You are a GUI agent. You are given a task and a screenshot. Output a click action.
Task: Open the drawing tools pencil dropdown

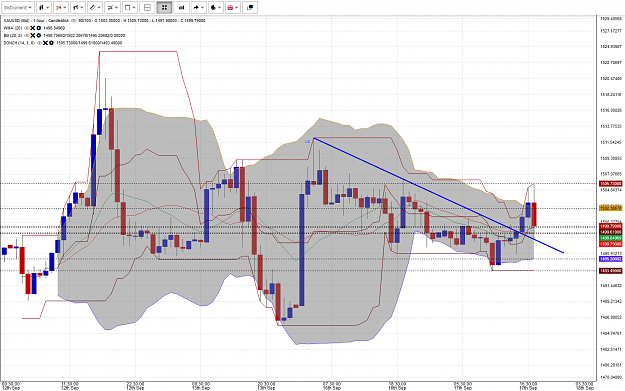tap(95, 8)
